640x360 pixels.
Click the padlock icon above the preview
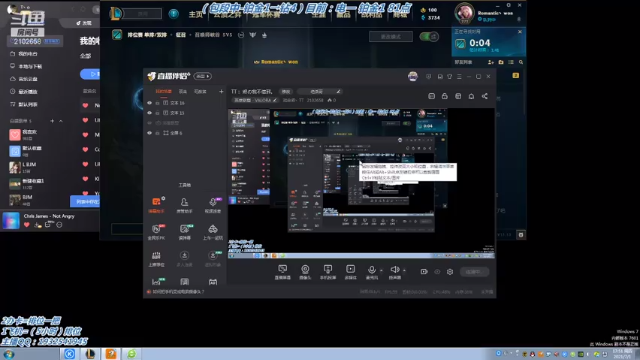click(444, 96)
